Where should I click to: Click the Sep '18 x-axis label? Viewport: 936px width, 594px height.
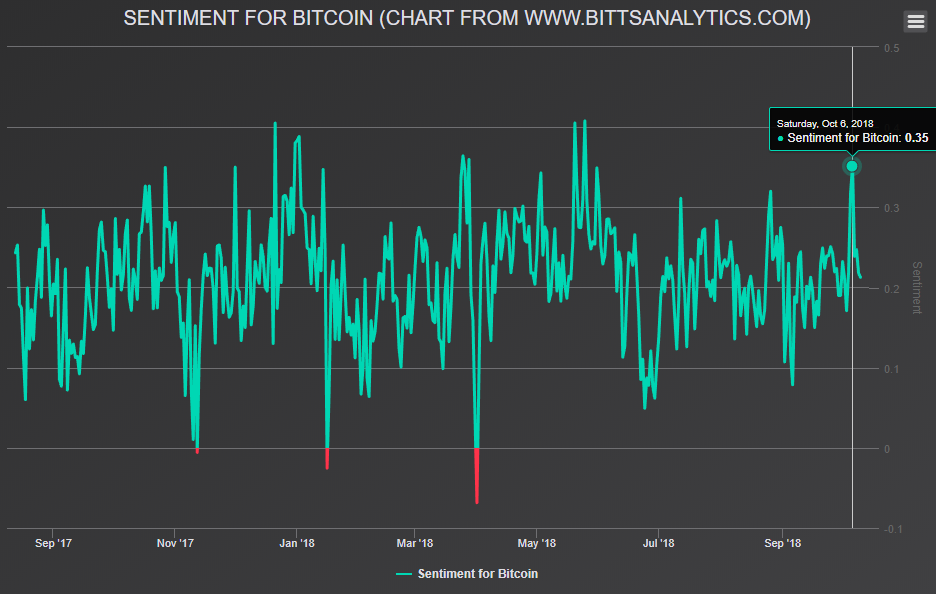pos(783,543)
